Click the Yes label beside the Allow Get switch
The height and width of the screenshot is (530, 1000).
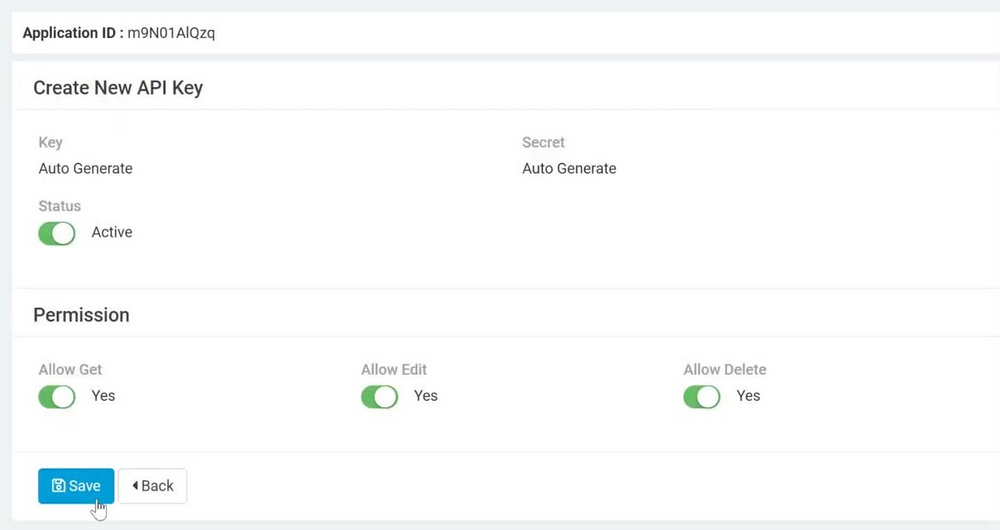103,395
